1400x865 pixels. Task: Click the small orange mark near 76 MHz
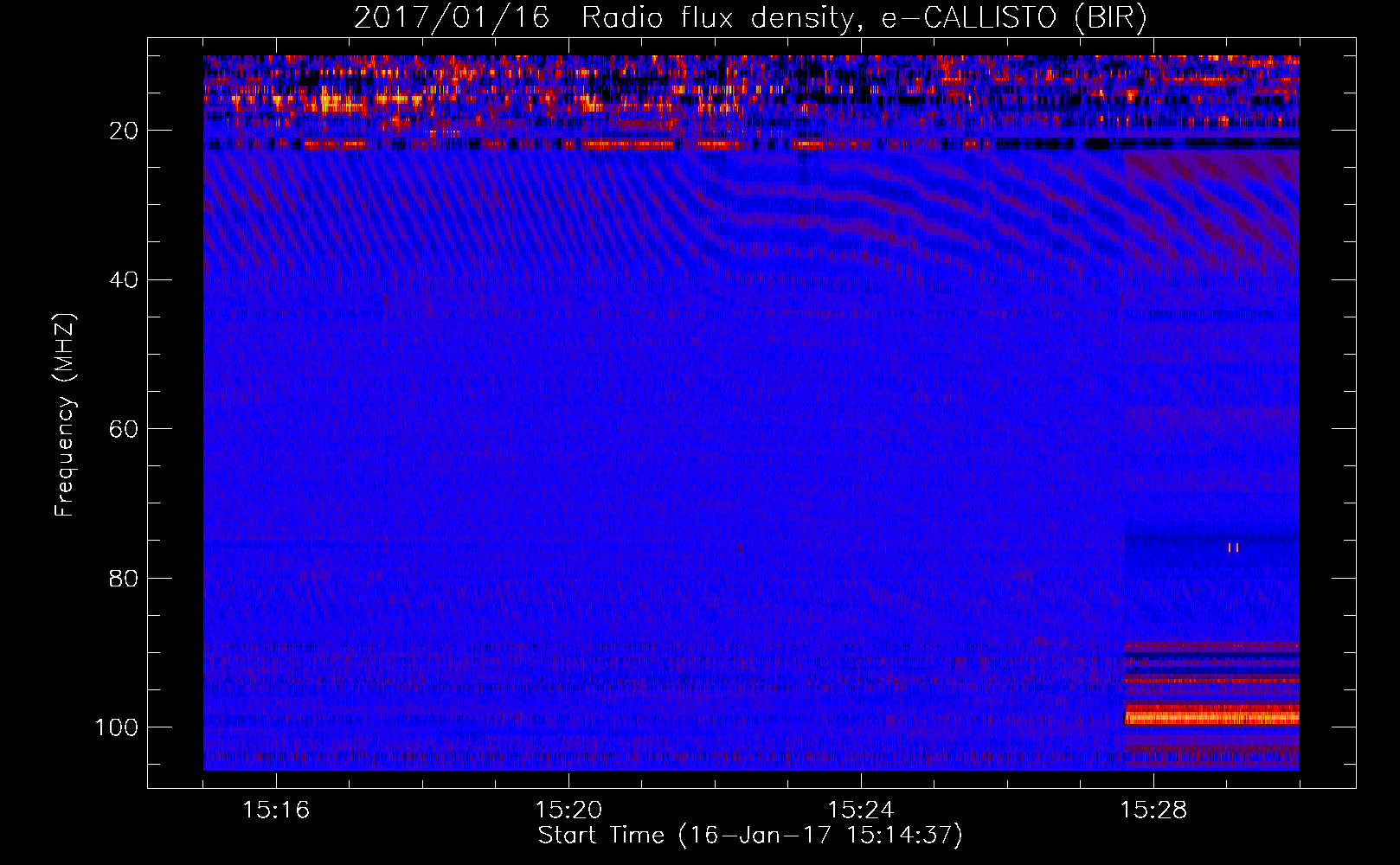1233,547
